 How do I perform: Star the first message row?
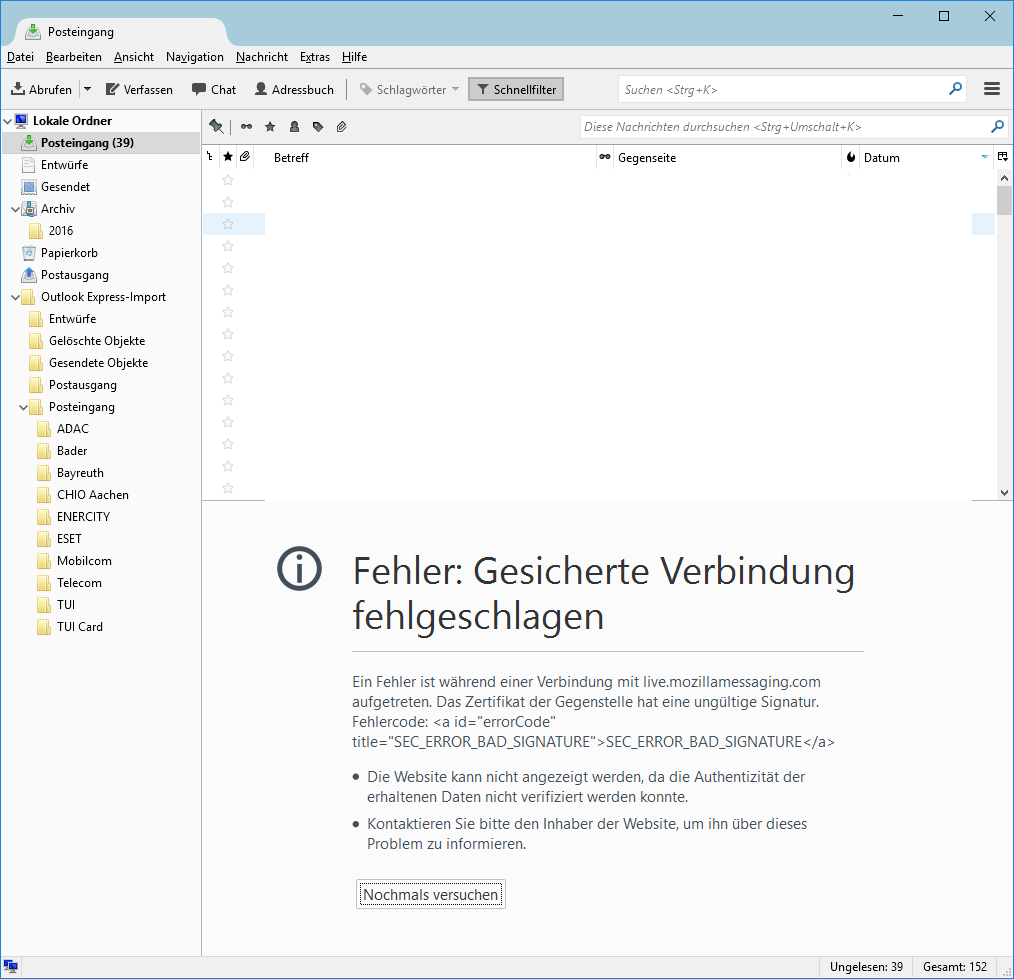(228, 180)
